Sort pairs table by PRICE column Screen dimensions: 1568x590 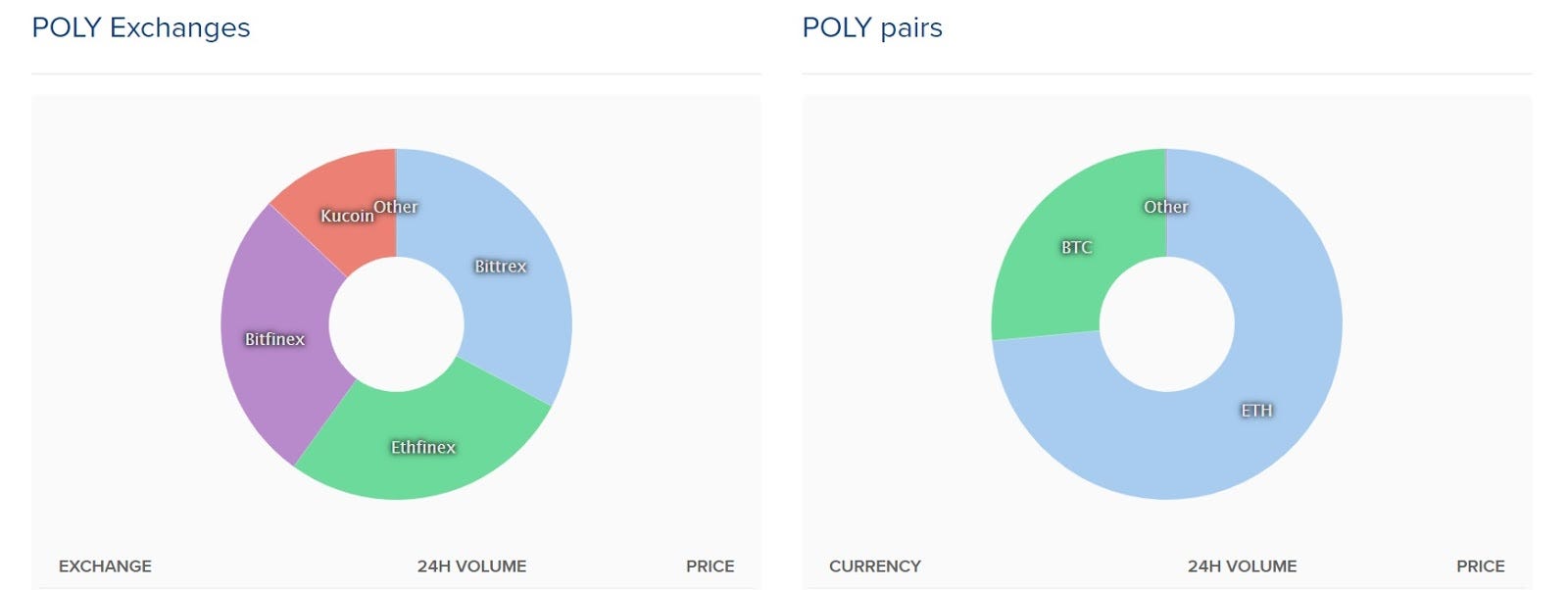(x=1480, y=566)
